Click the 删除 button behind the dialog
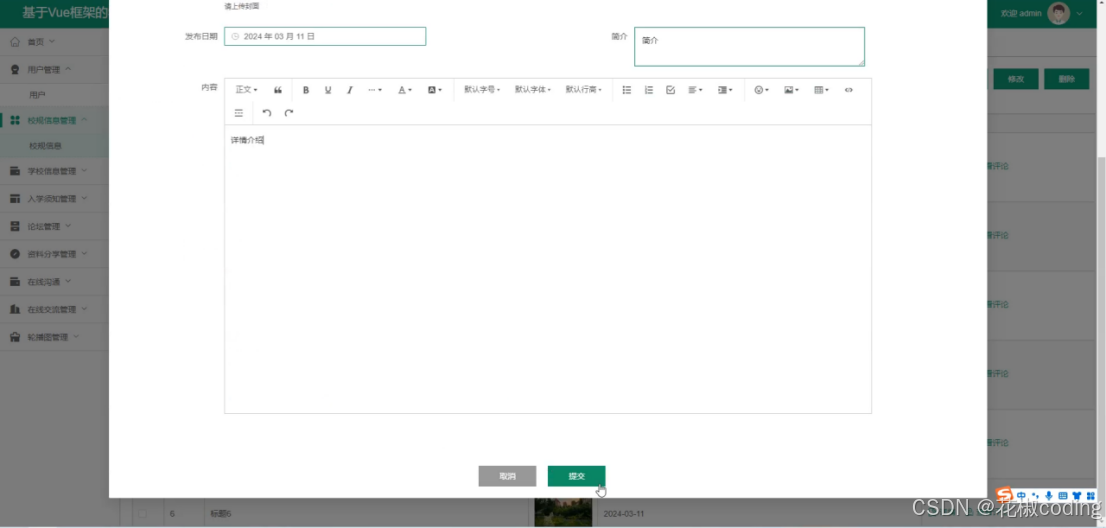This screenshot has height=528, width=1106. [1066, 79]
